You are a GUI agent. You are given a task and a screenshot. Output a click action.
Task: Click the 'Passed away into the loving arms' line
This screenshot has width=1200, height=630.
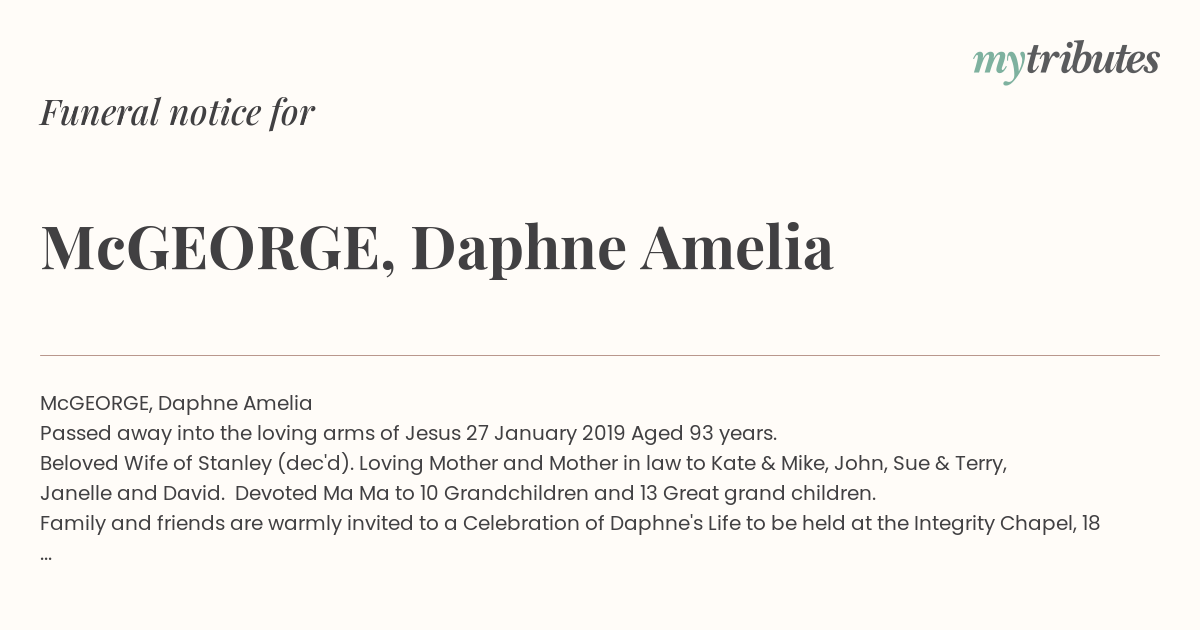(x=408, y=433)
